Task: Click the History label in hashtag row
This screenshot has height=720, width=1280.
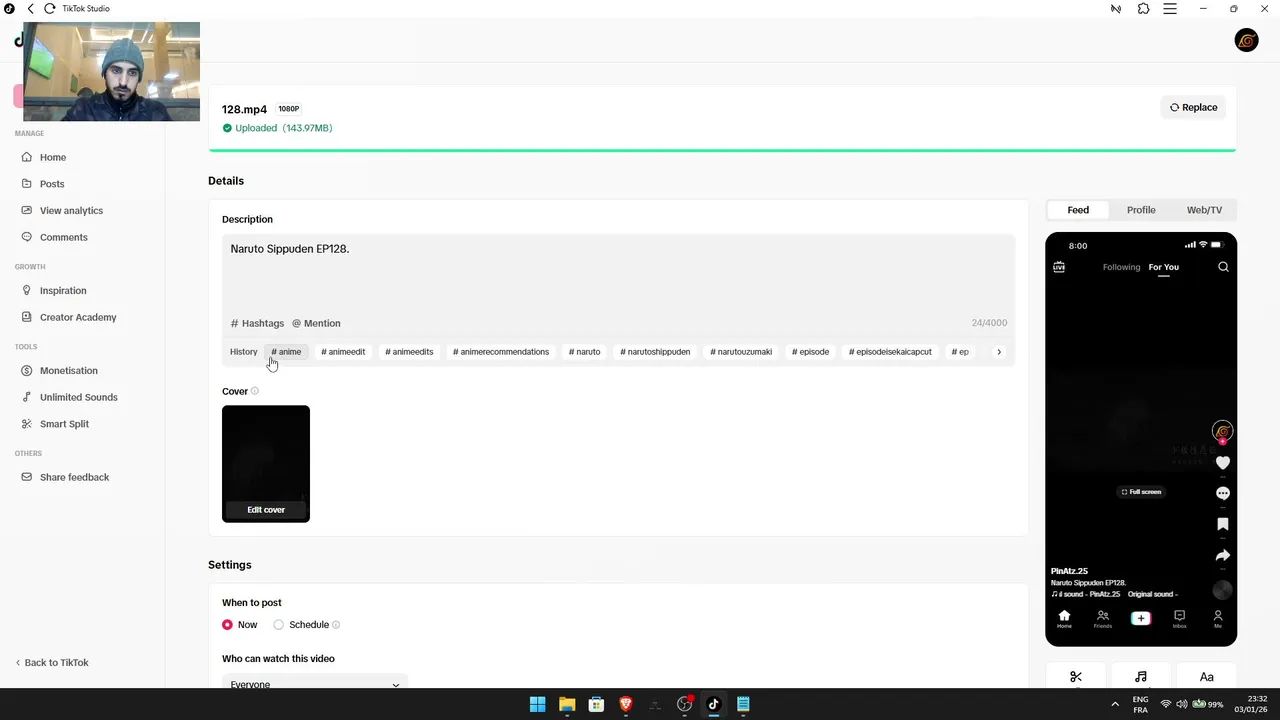Action: [243, 352]
